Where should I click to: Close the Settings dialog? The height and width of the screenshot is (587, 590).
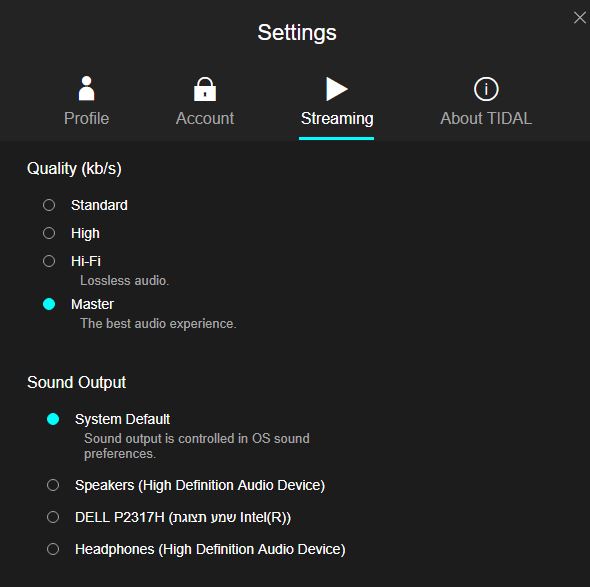pyautogui.click(x=579, y=17)
